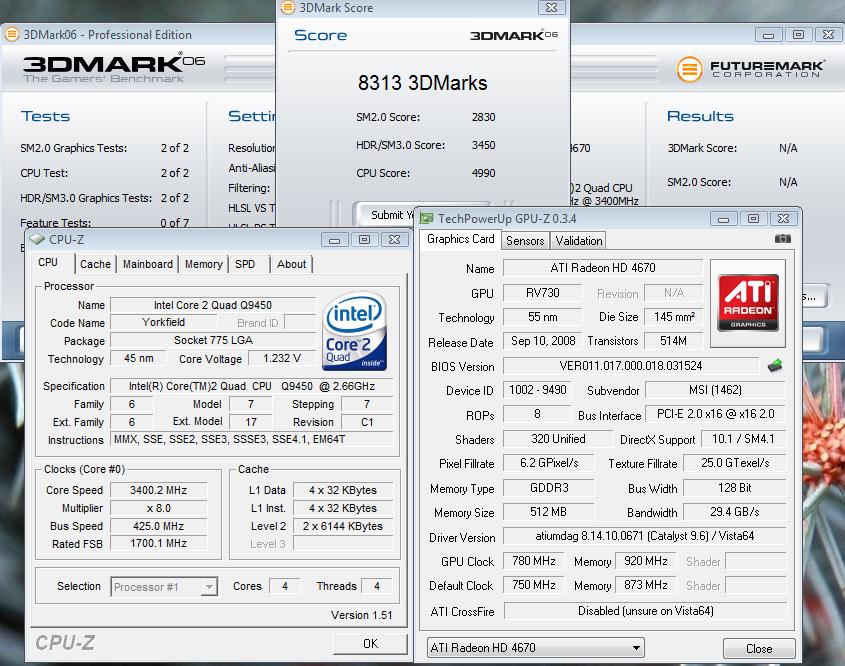The image size is (845, 666).
Task: Click the GPU-Z screenshot camera icon
Action: 782,239
